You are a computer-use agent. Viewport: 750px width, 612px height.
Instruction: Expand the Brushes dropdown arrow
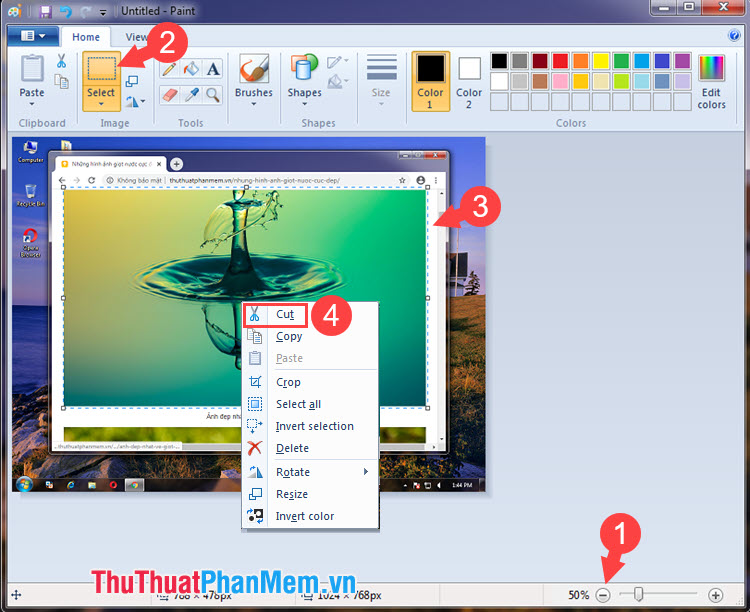click(254, 104)
